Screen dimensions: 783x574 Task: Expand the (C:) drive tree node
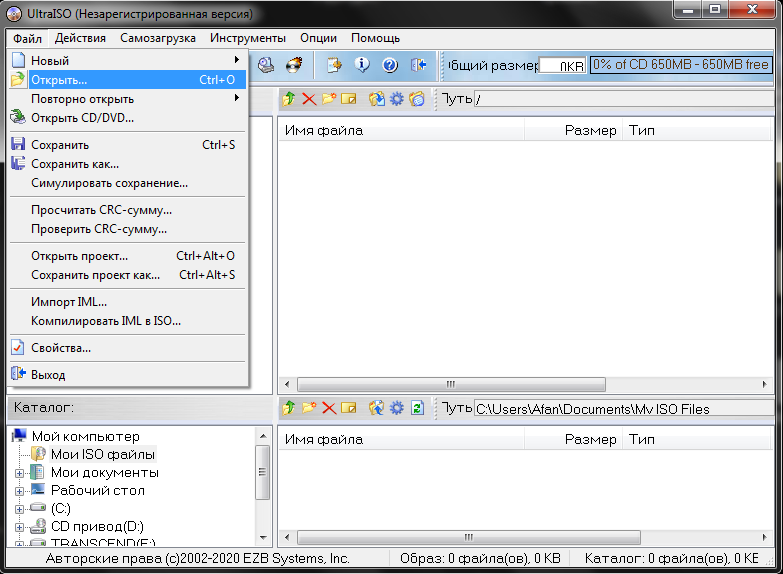click(19, 509)
